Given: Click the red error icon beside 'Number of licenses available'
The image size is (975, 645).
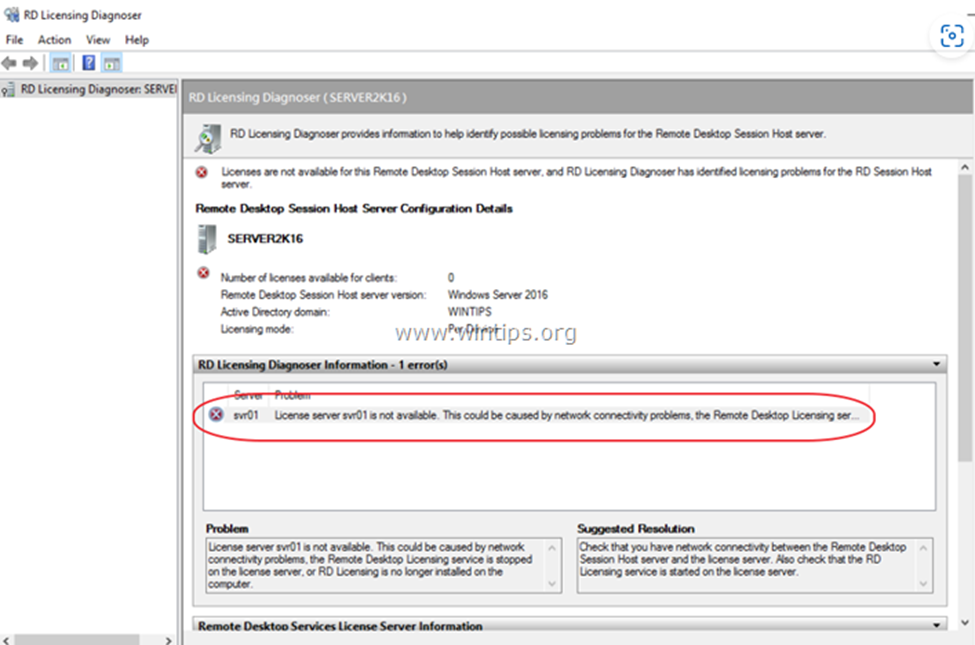Looking at the screenshot, I should click(203, 272).
